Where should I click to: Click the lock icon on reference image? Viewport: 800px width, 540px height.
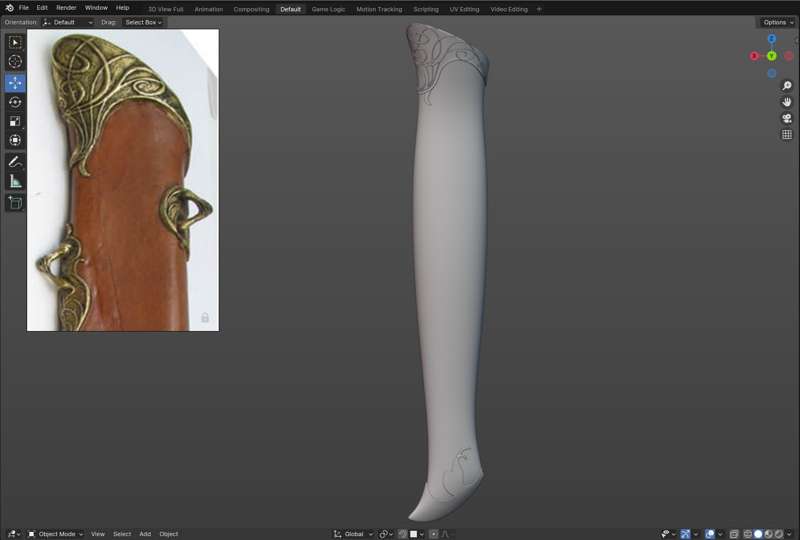tap(205, 317)
